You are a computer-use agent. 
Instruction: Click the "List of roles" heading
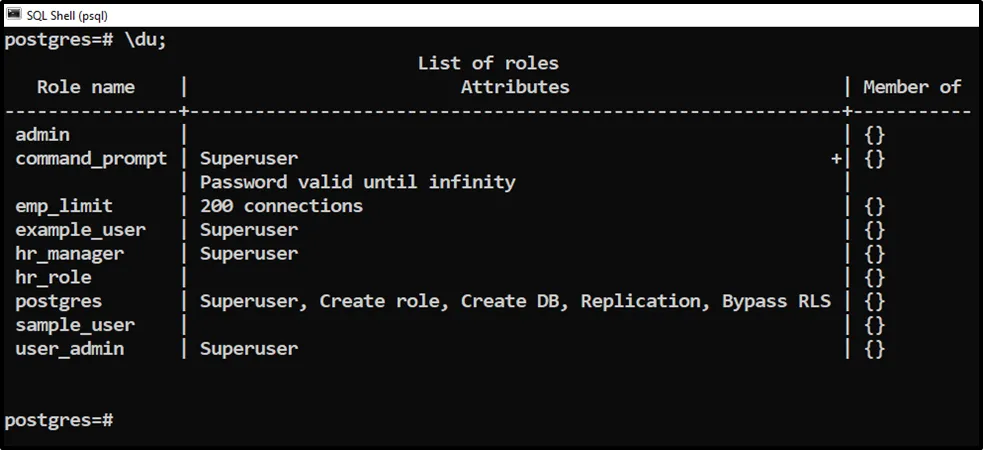(x=488, y=63)
